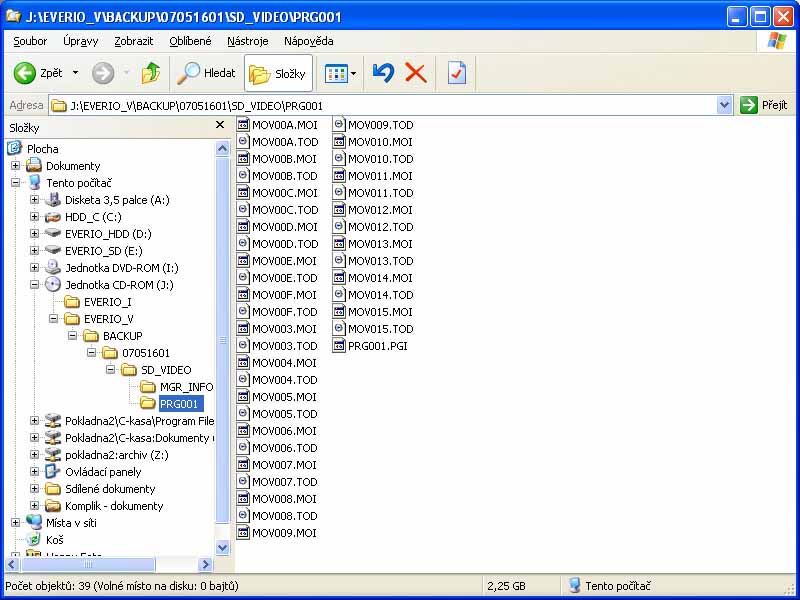Screen dimensions: 800x600
Task: Click the blue undo arrow icon
Action: click(x=383, y=73)
